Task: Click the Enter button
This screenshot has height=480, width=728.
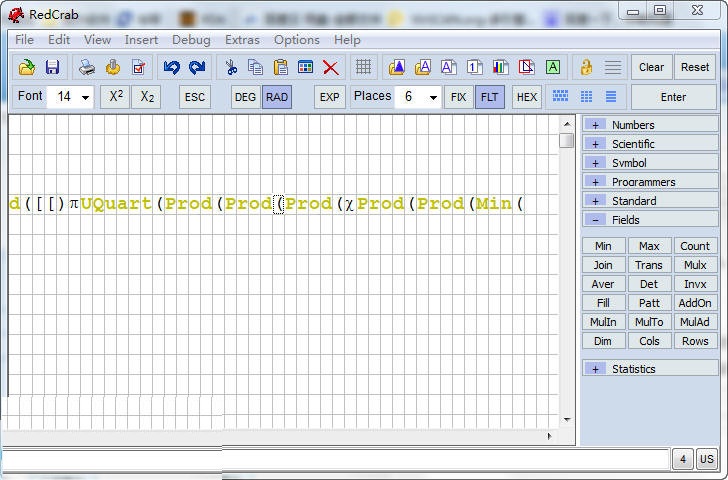Action: coord(673,97)
